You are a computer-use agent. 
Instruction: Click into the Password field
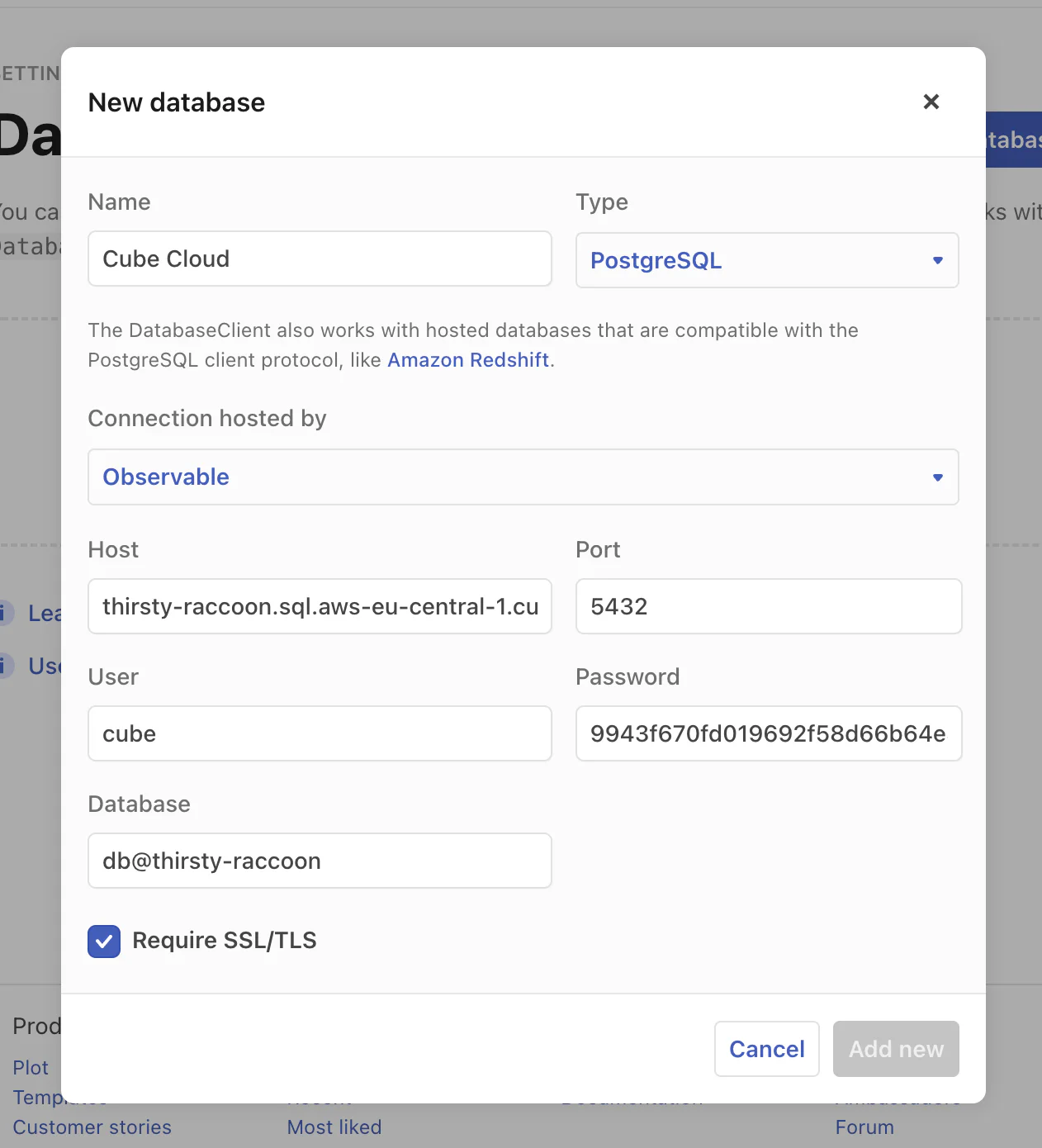(x=768, y=733)
